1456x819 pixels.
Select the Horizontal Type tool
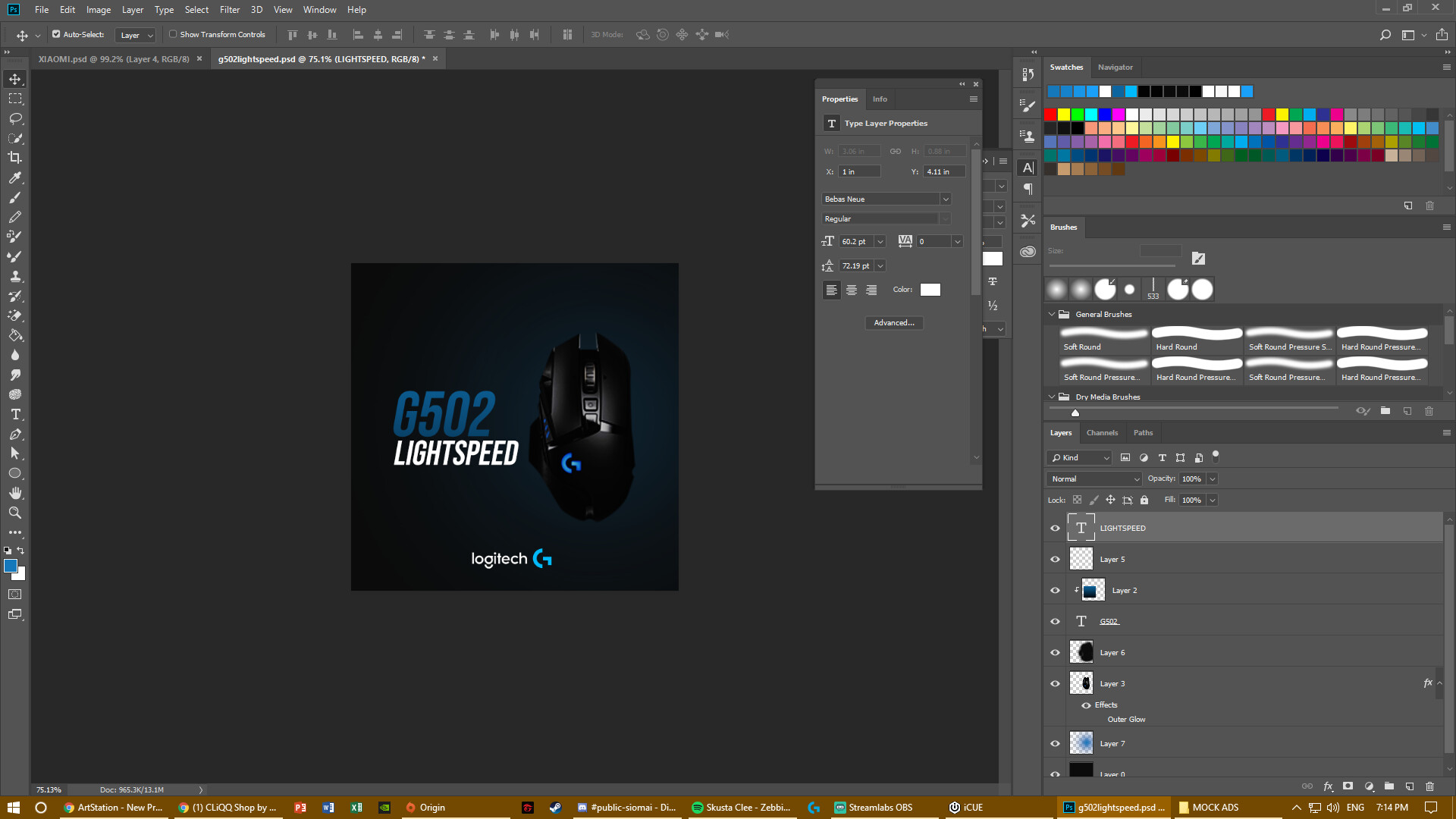[14, 414]
